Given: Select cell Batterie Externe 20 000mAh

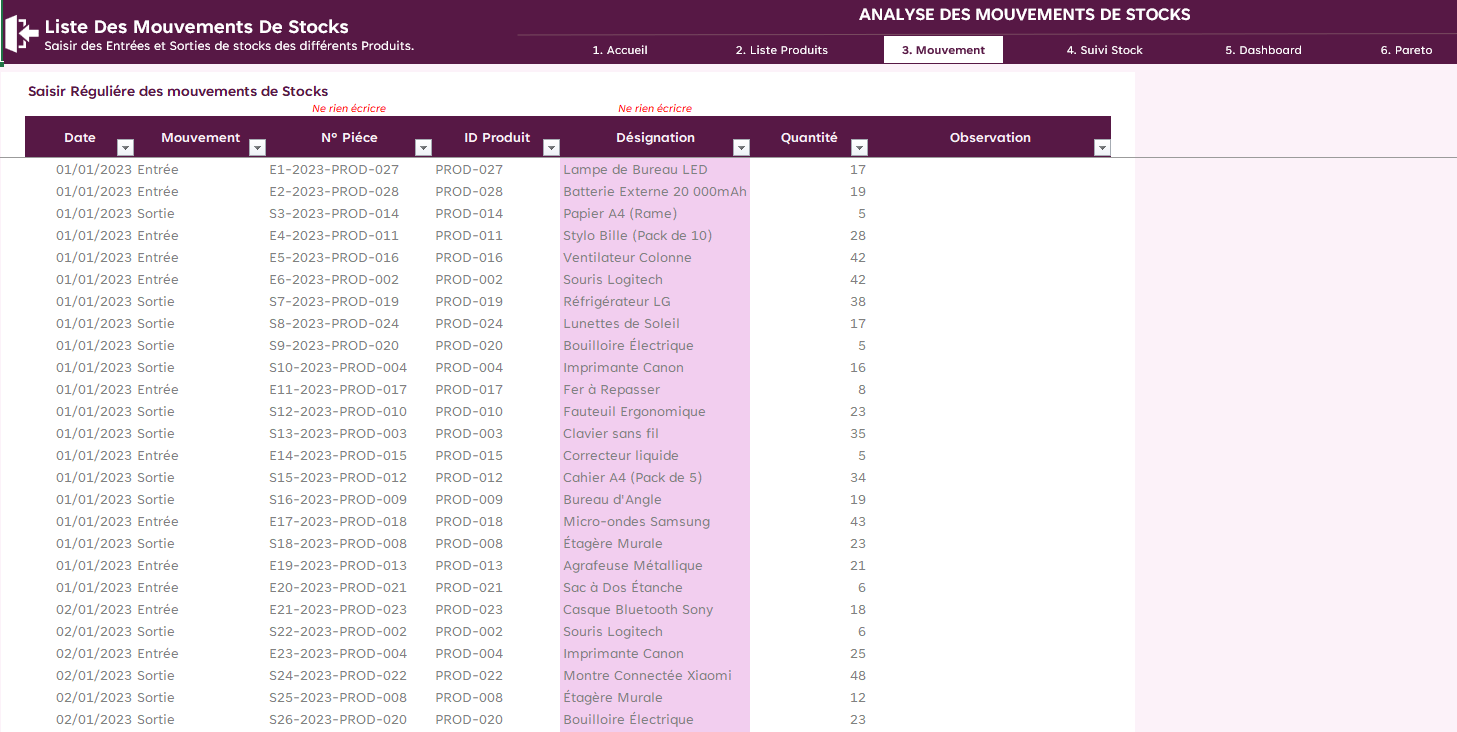Looking at the screenshot, I should 655,192.
